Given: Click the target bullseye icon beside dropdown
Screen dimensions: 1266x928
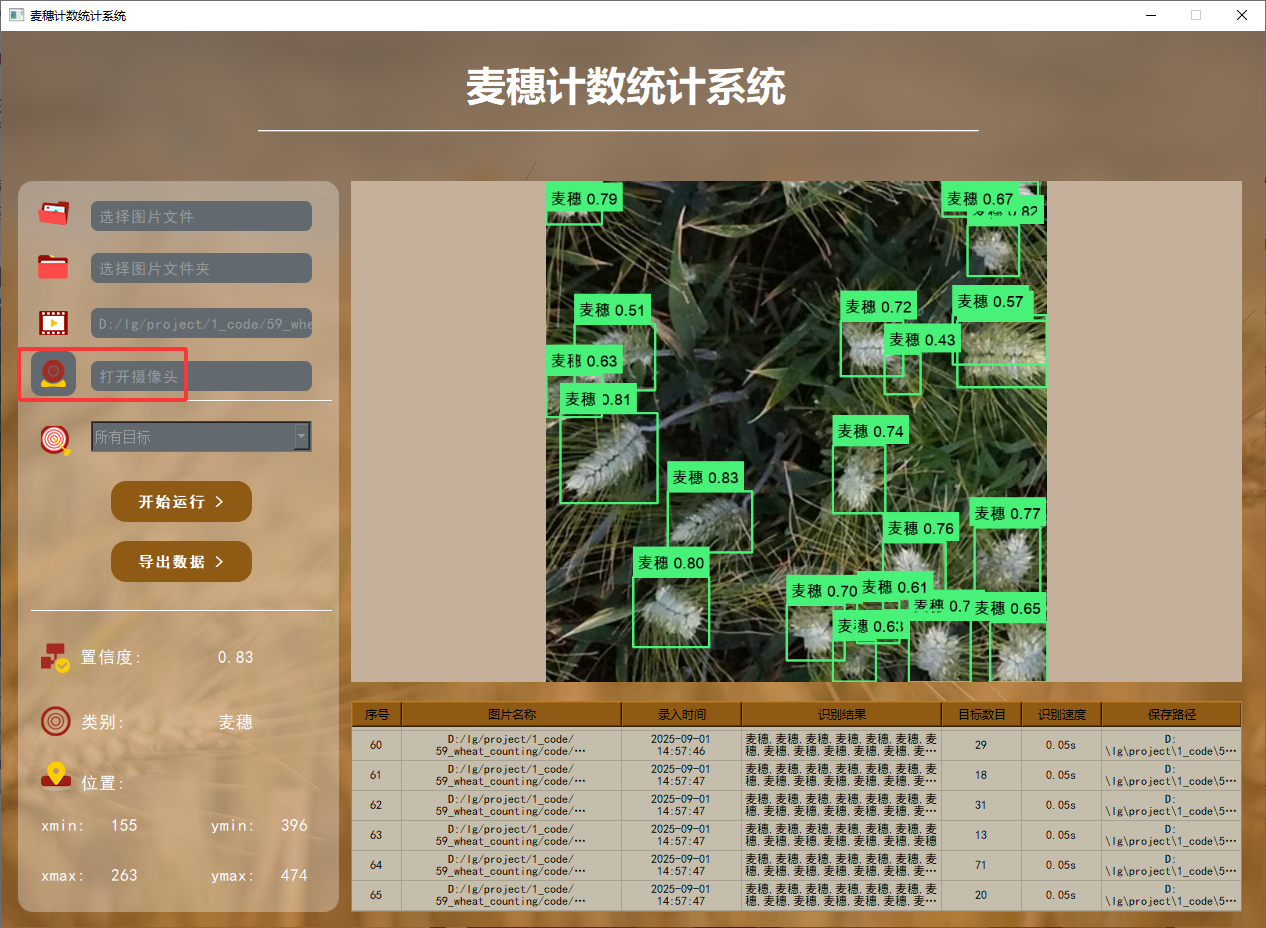Looking at the screenshot, I should 56,439.
